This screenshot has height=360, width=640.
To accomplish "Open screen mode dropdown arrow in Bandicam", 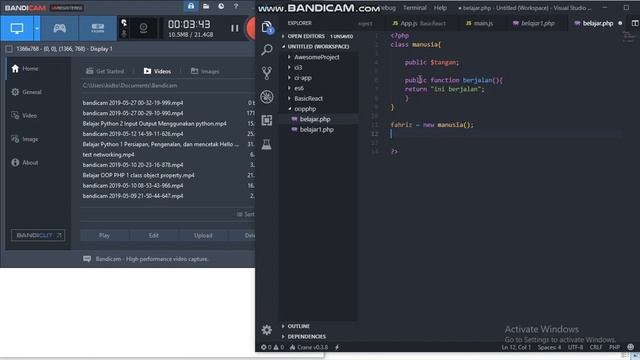I will [x=37, y=28].
